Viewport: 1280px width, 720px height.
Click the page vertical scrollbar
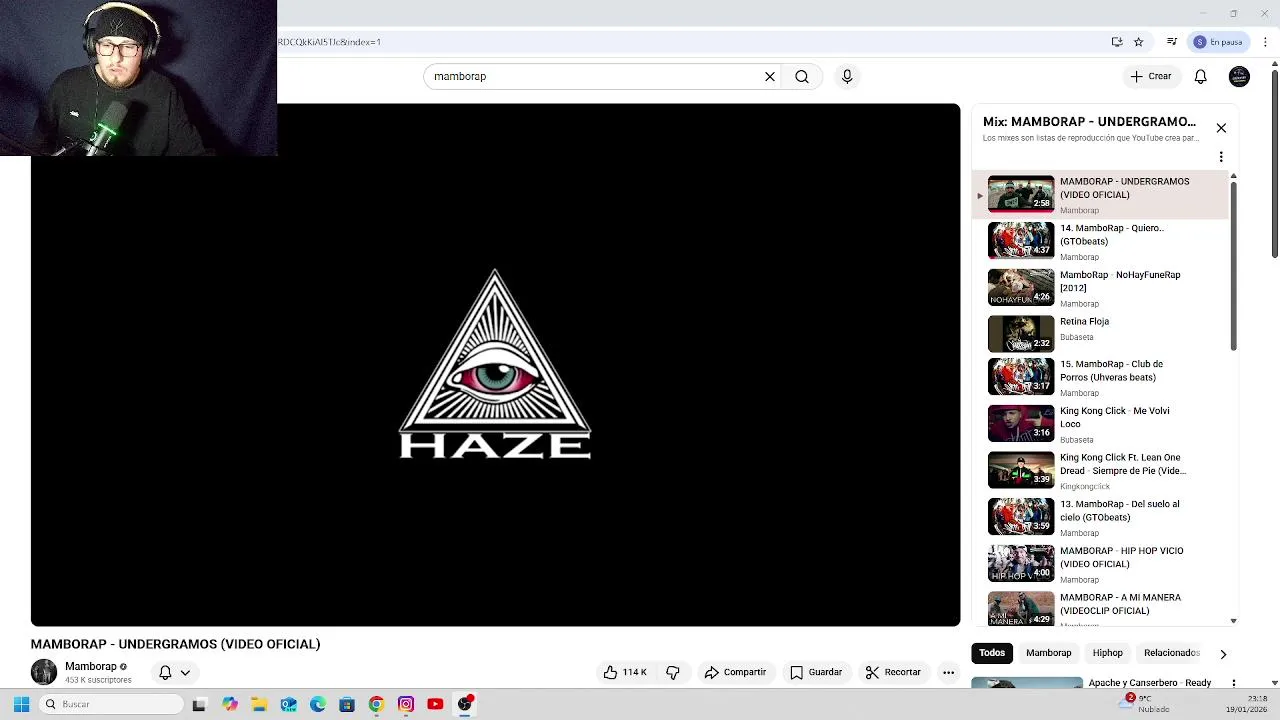point(1274,165)
